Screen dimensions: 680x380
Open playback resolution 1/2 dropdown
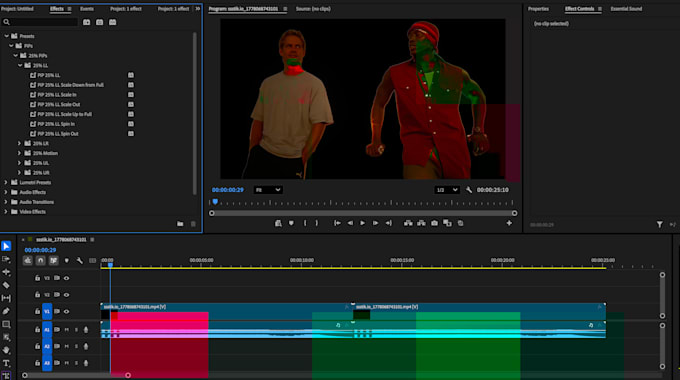tap(447, 190)
